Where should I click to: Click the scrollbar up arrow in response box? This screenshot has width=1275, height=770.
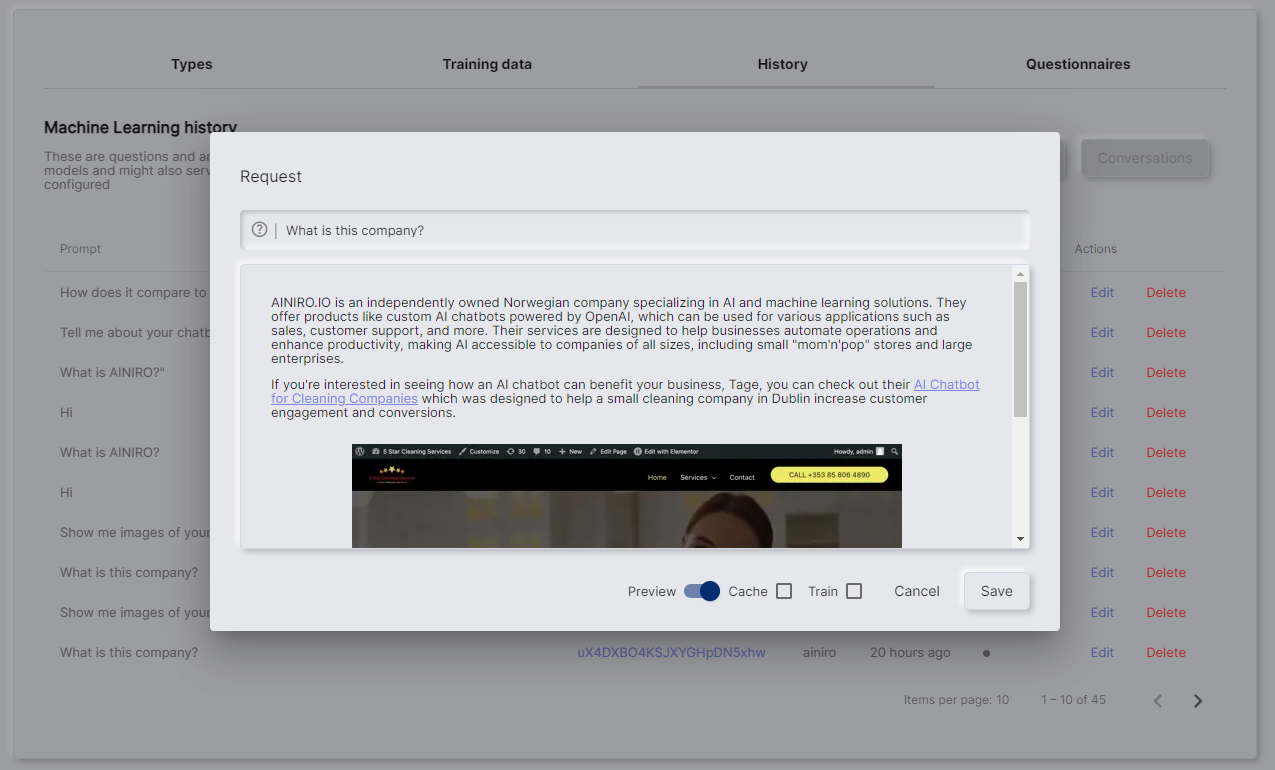click(x=1020, y=274)
